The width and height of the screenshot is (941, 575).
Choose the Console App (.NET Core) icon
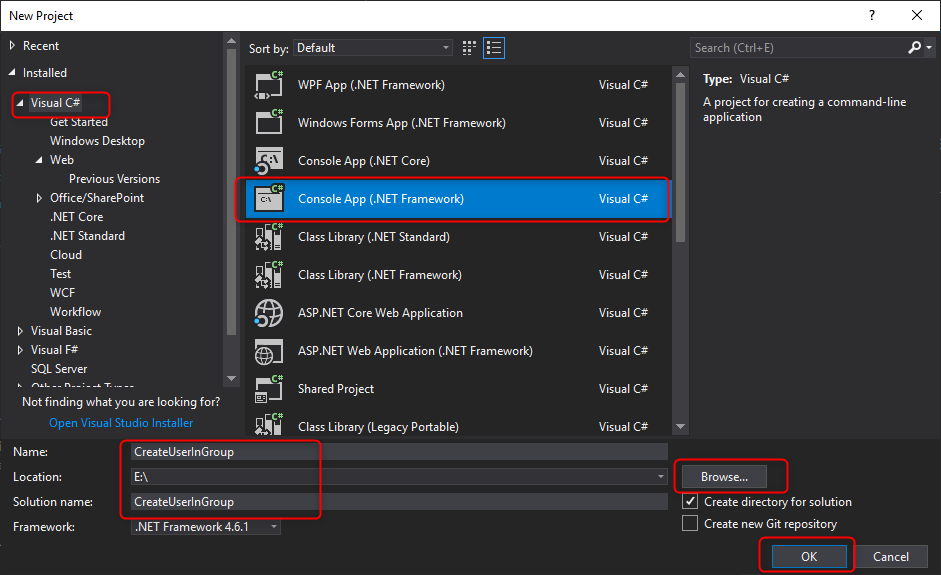(x=268, y=160)
